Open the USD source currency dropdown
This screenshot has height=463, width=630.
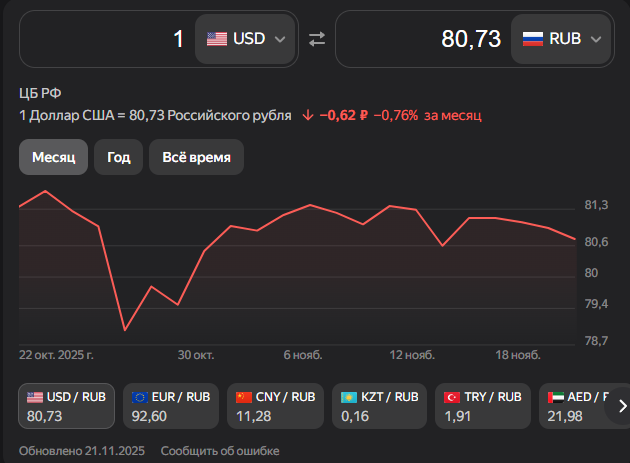pyautogui.click(x=246, y=39)
